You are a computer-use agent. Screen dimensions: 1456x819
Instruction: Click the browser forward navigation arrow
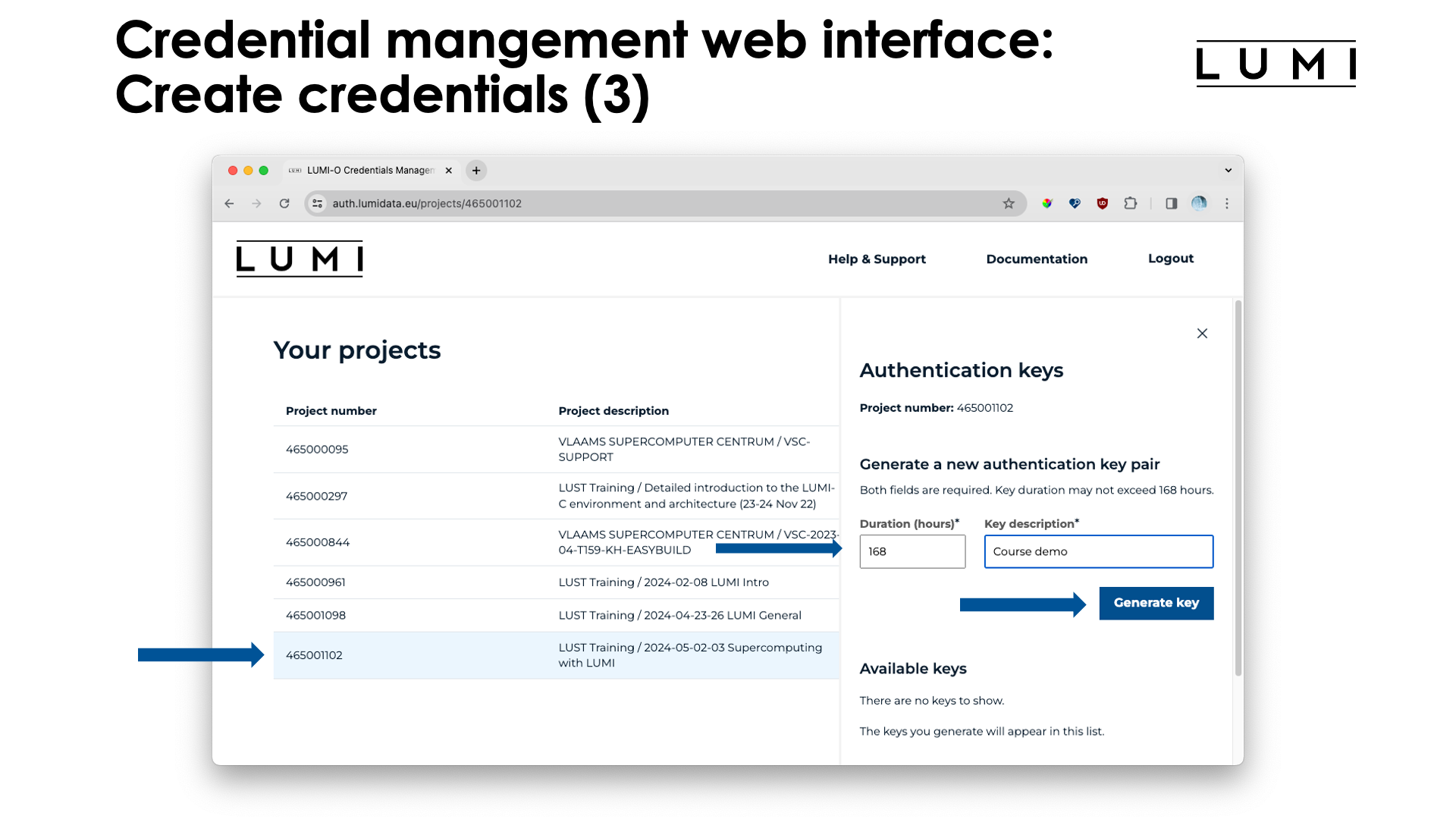click(256, 203)
